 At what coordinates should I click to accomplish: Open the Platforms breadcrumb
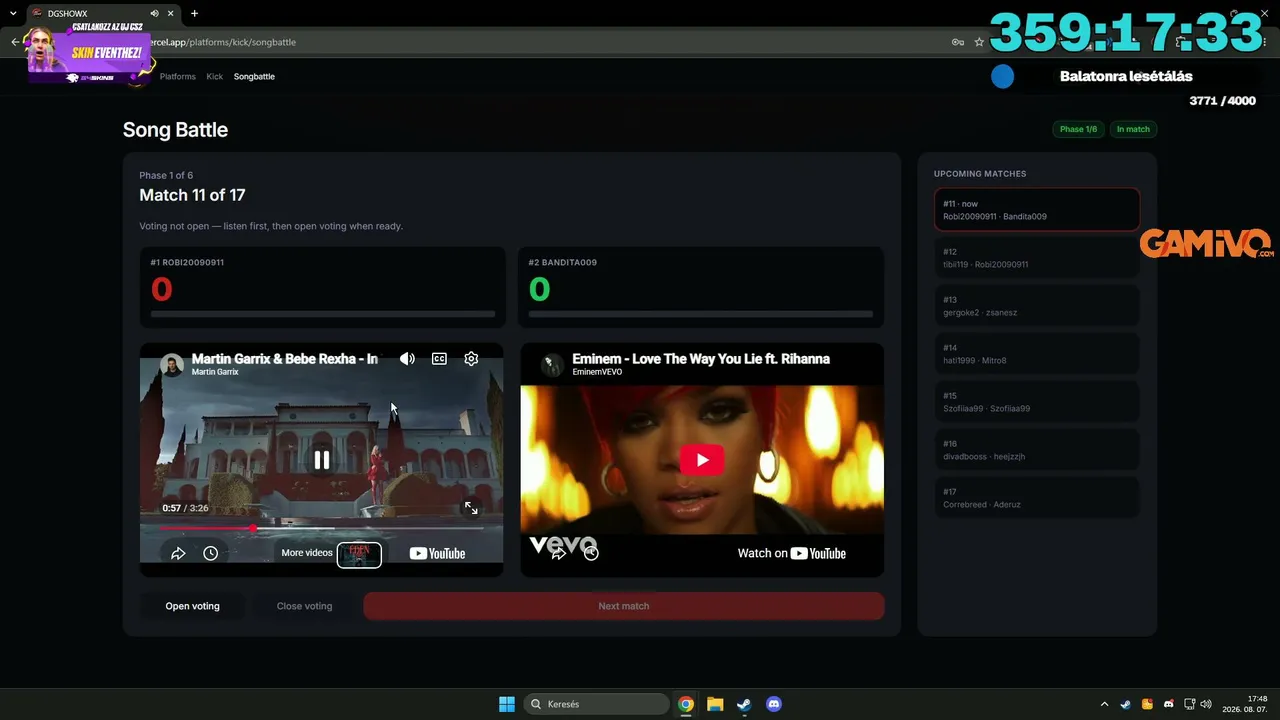178,76
